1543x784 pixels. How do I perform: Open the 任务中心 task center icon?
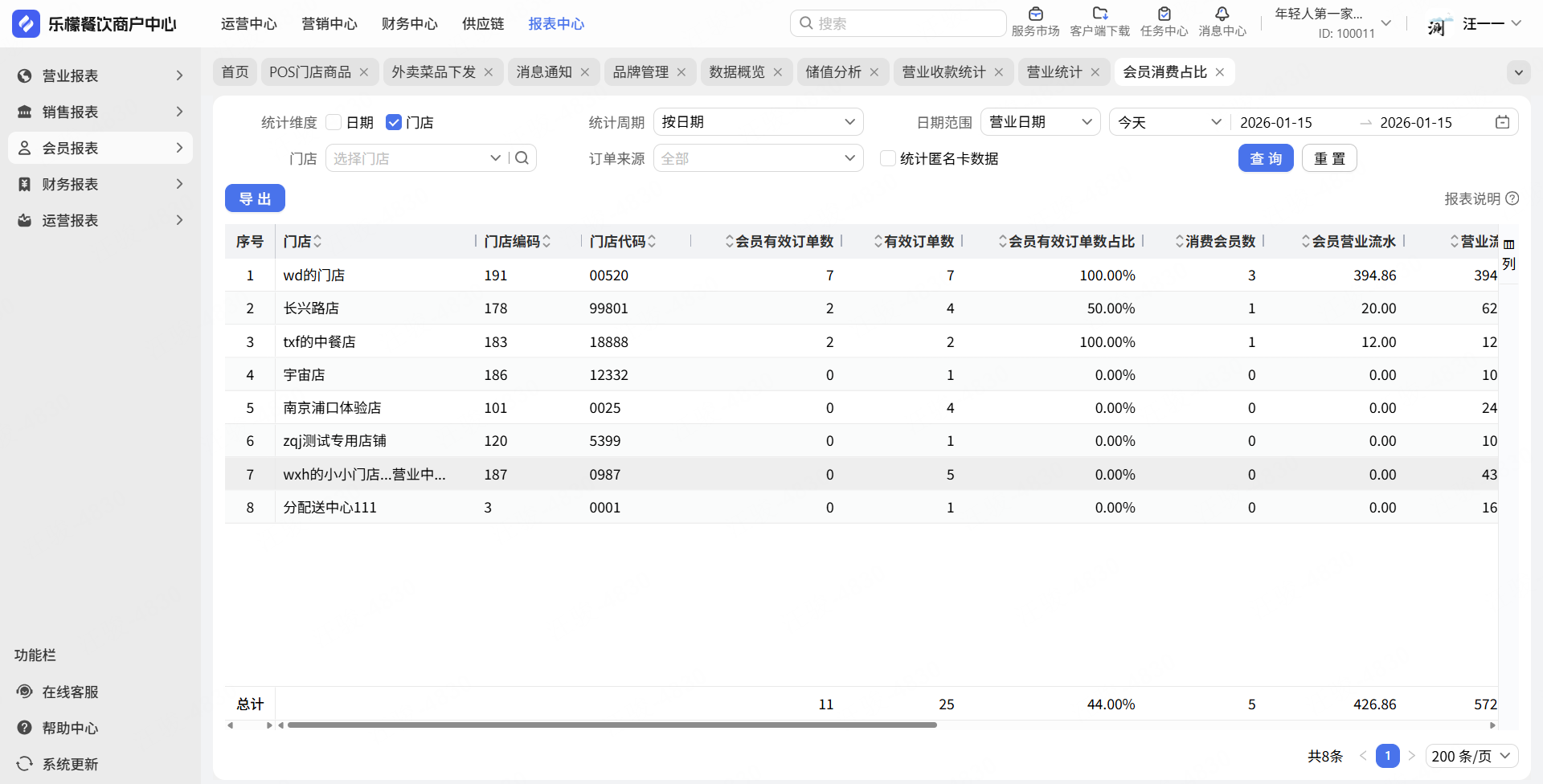click(x=1164, y=14)
